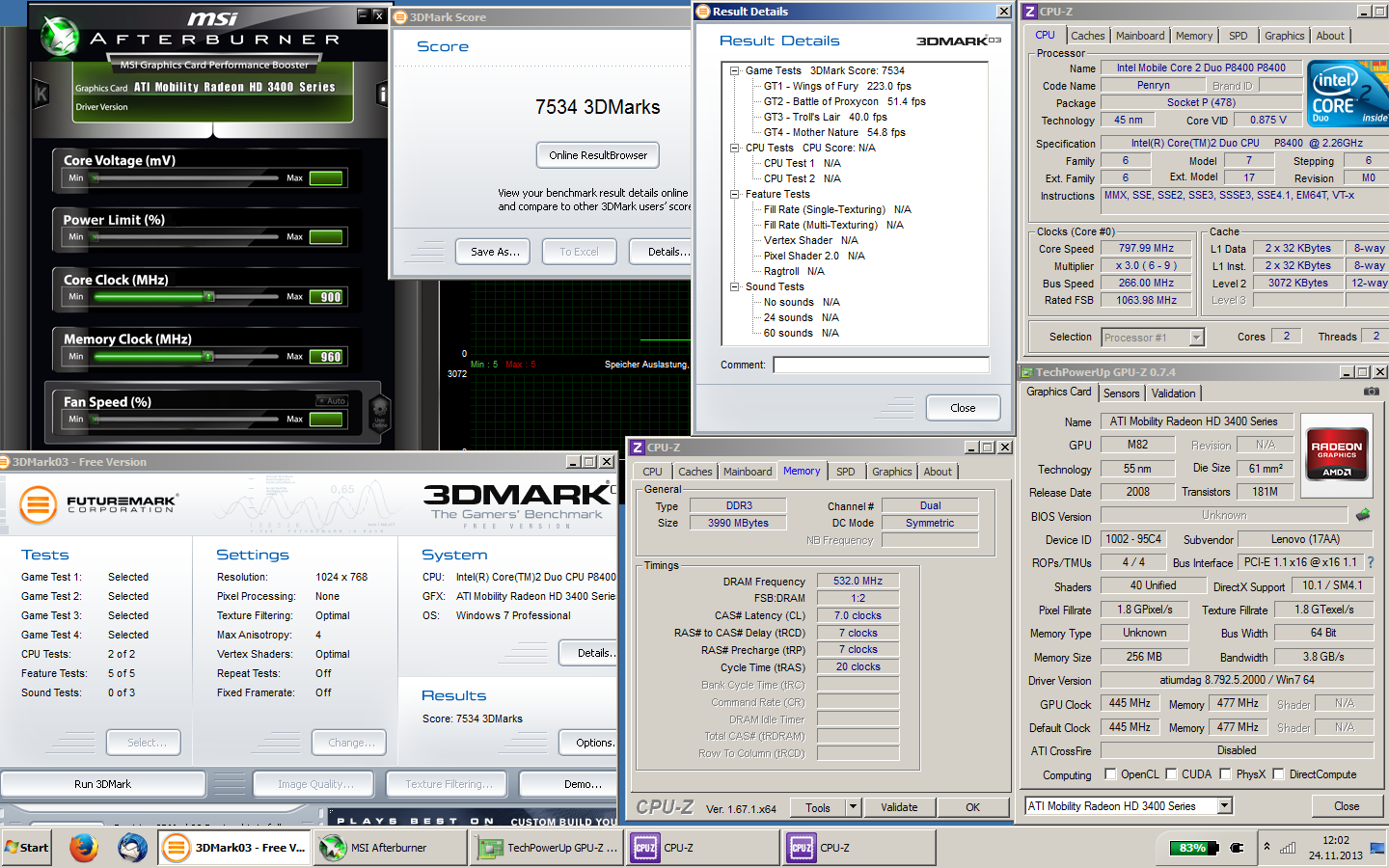The image size is (1389, 868).
Task: Enable the DirectCompute checkbox in GPU-Z
Action: (1278, 773)
